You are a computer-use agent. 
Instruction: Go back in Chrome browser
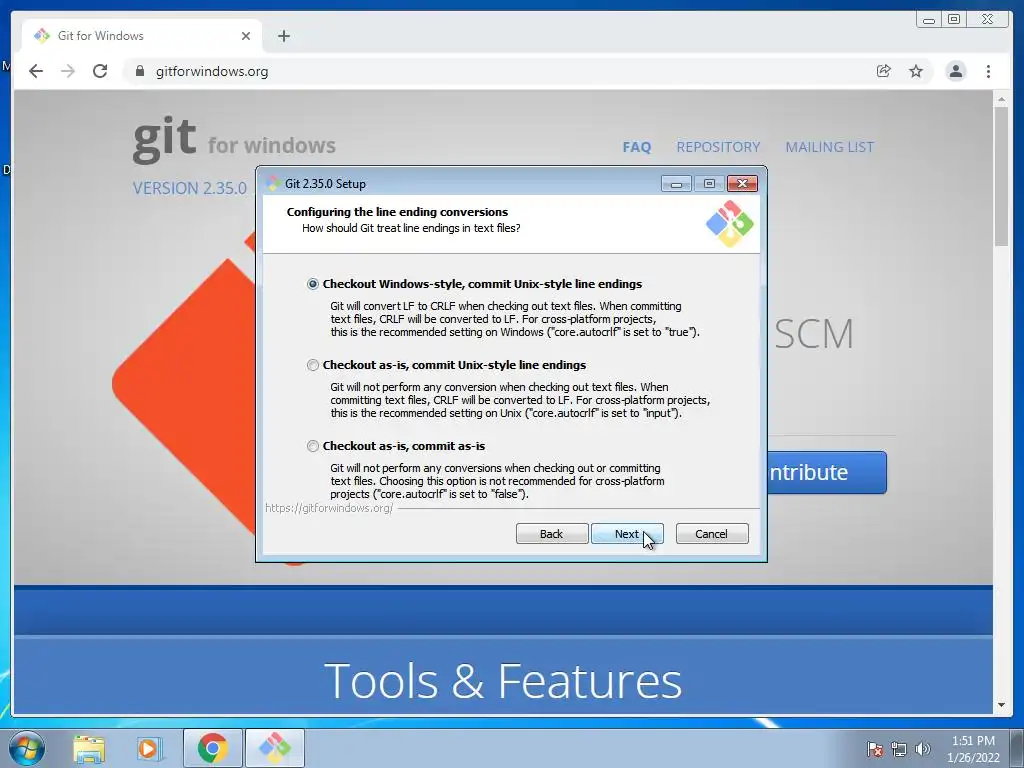(x=36, y=71)
